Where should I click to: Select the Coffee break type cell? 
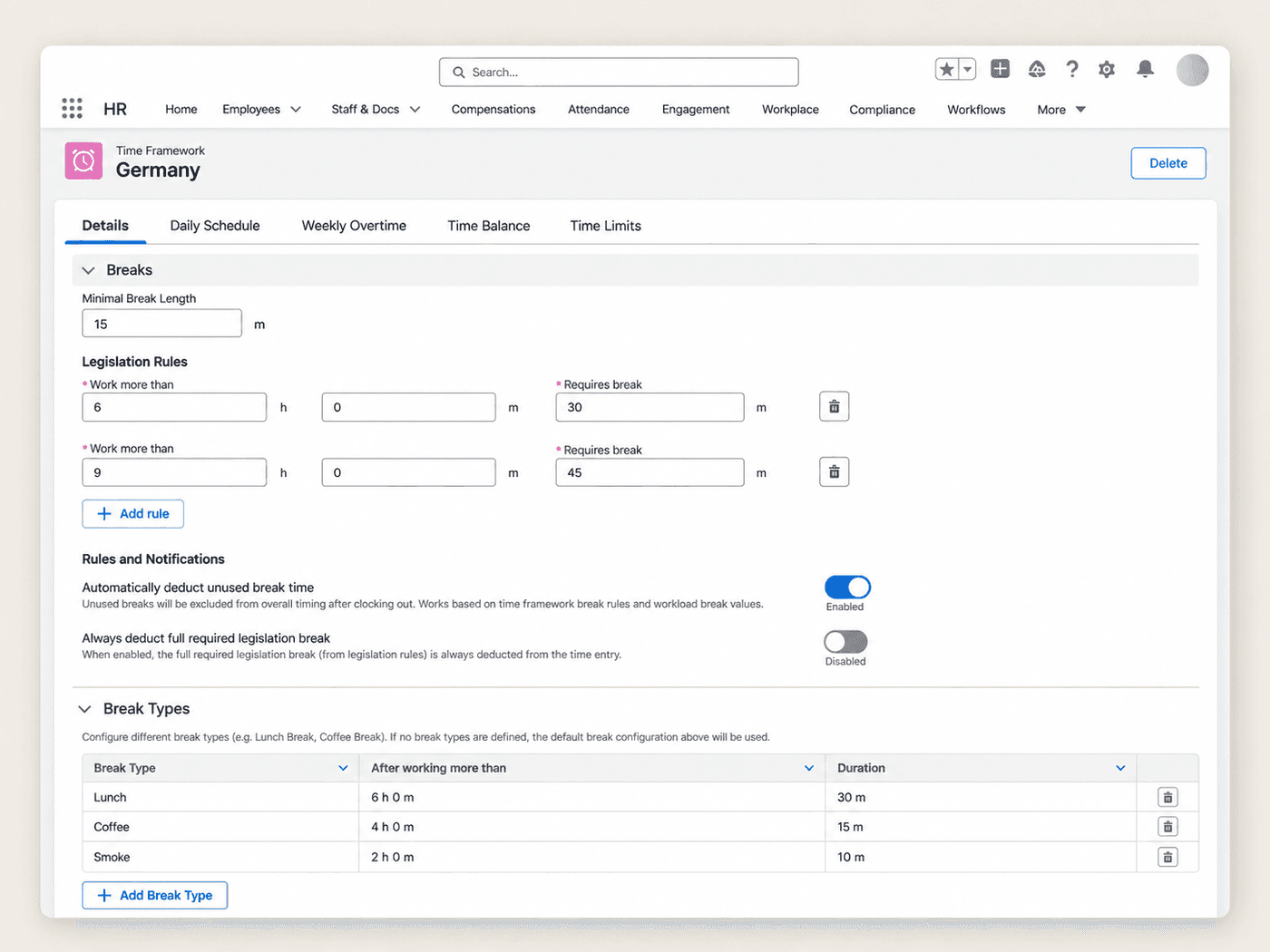pyautogui.click(x=220, y=827)
